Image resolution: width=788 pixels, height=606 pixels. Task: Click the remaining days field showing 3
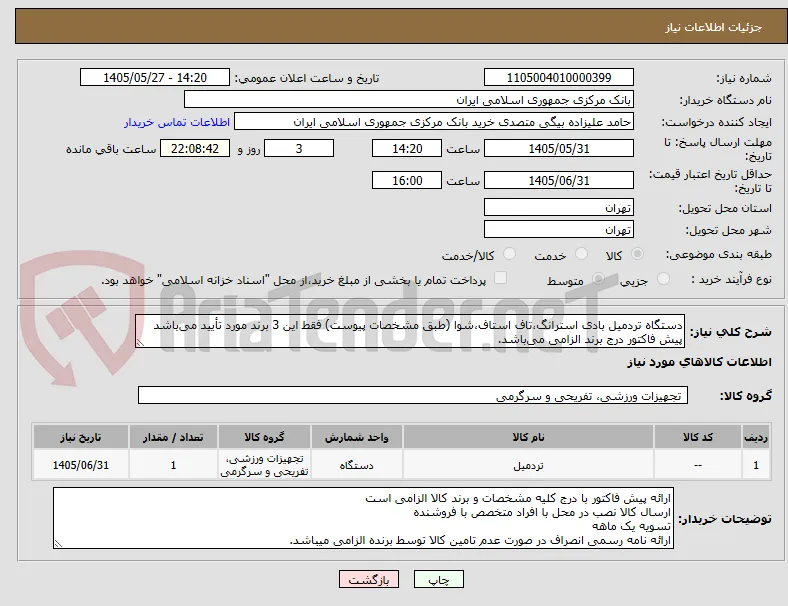pos(299,149)
